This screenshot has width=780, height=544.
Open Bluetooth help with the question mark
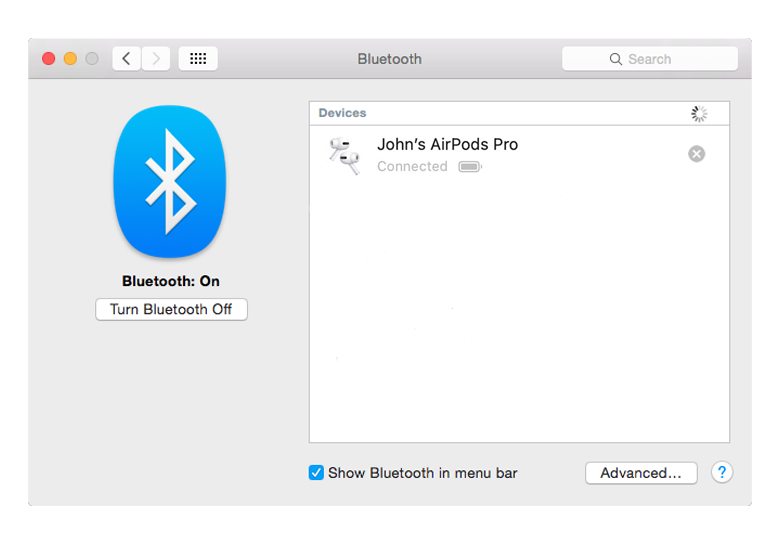click(722, 473)
